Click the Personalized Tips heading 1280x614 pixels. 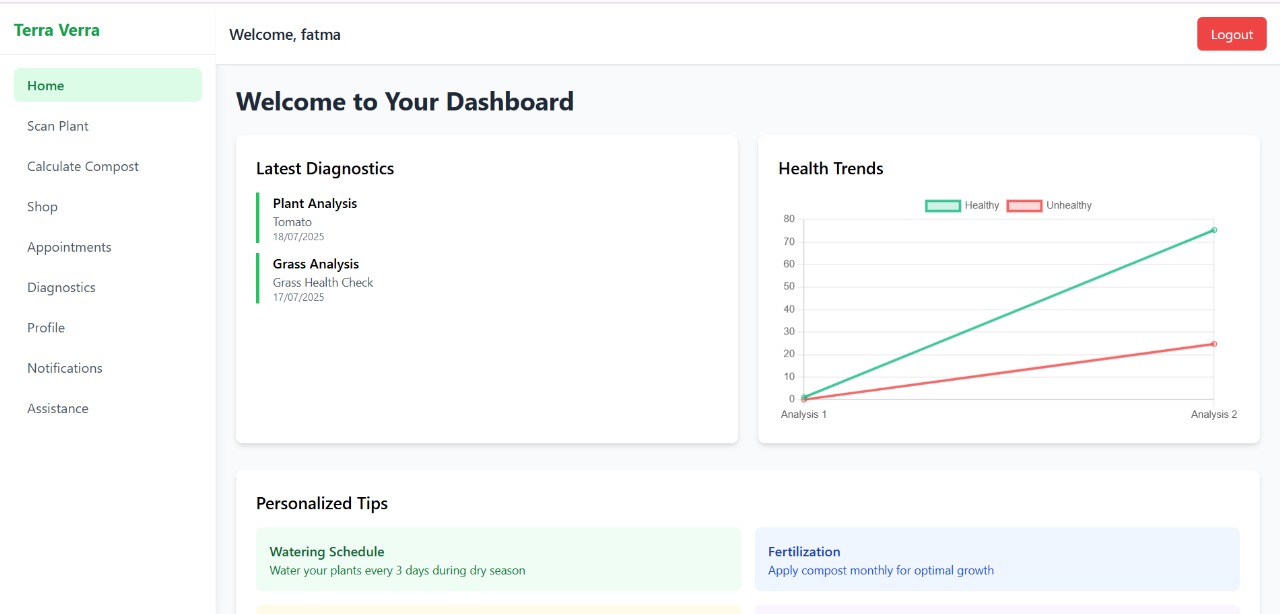(x=322, y=503)
